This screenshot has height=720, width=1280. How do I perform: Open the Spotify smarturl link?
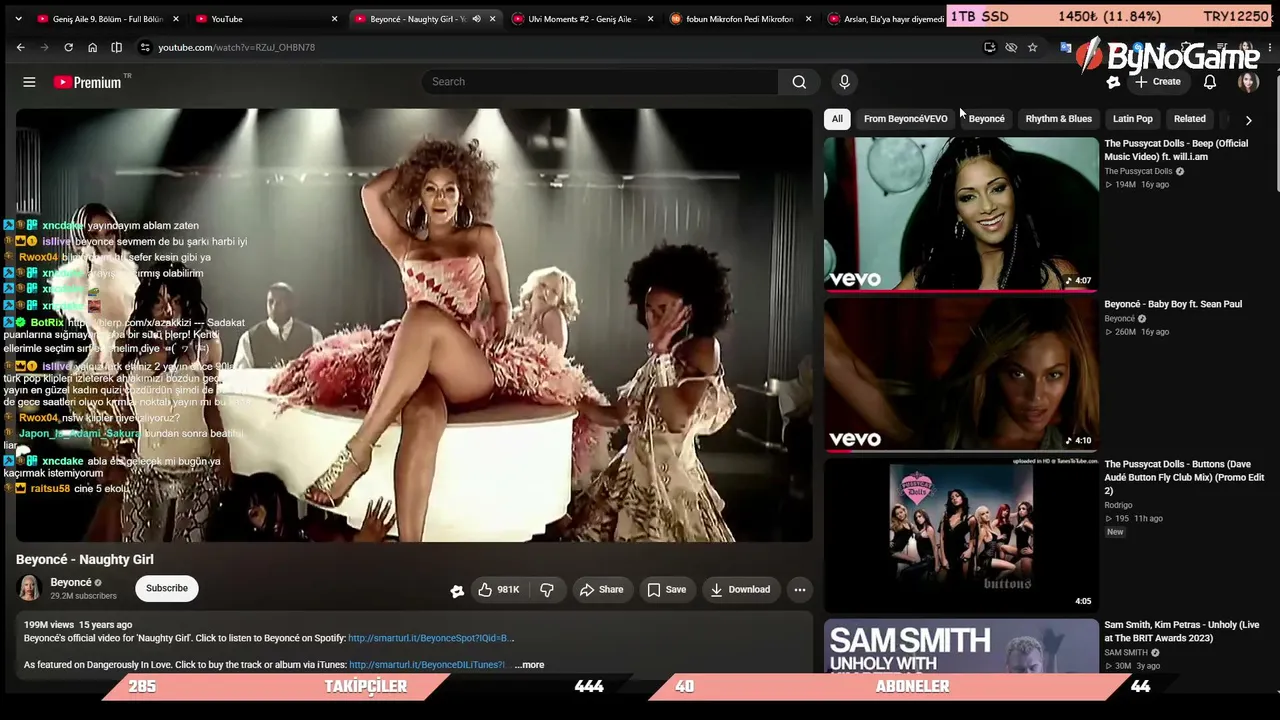click(x=429, y=638)
